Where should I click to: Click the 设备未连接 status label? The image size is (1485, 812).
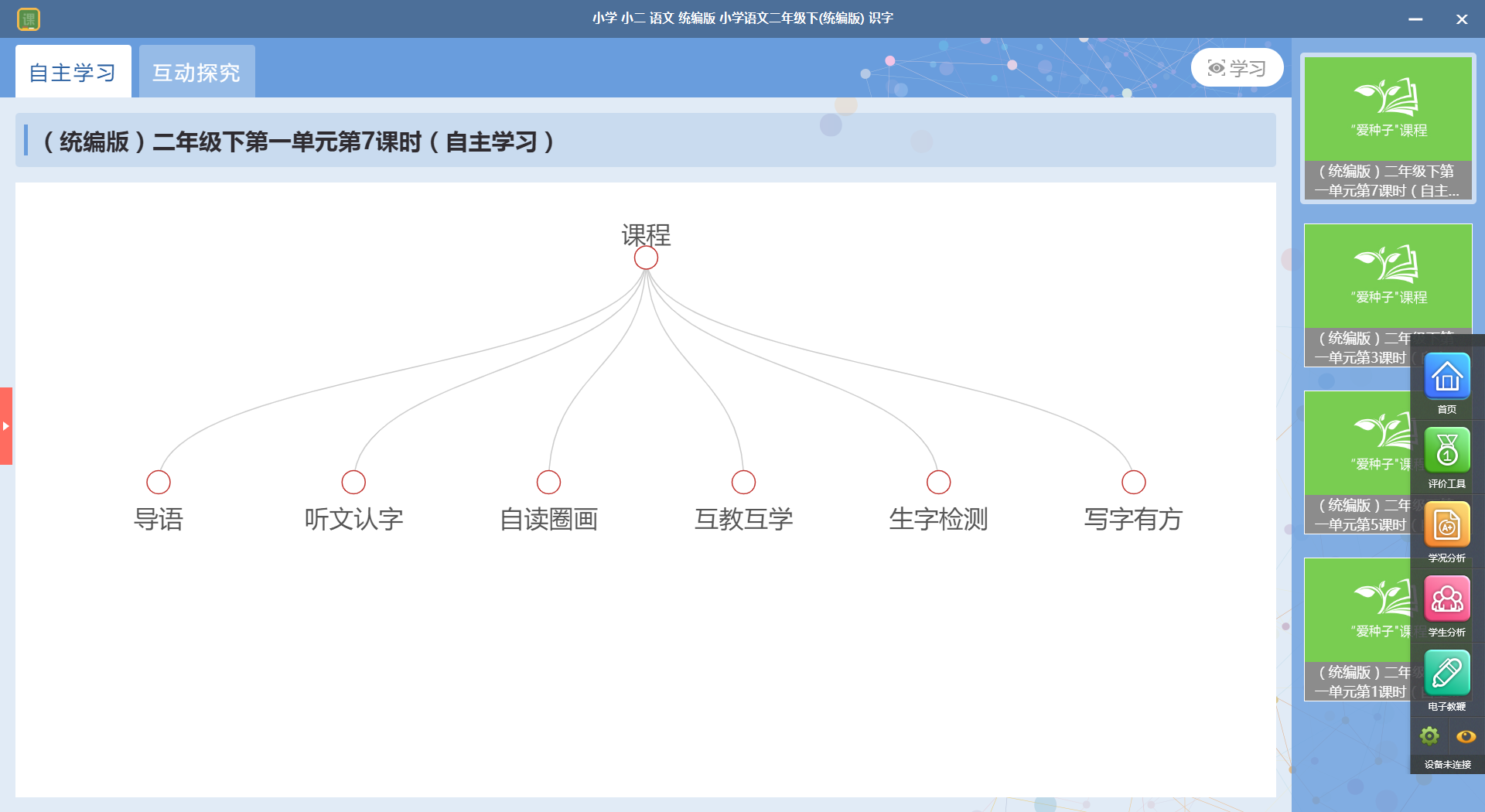click(1447, 764)
